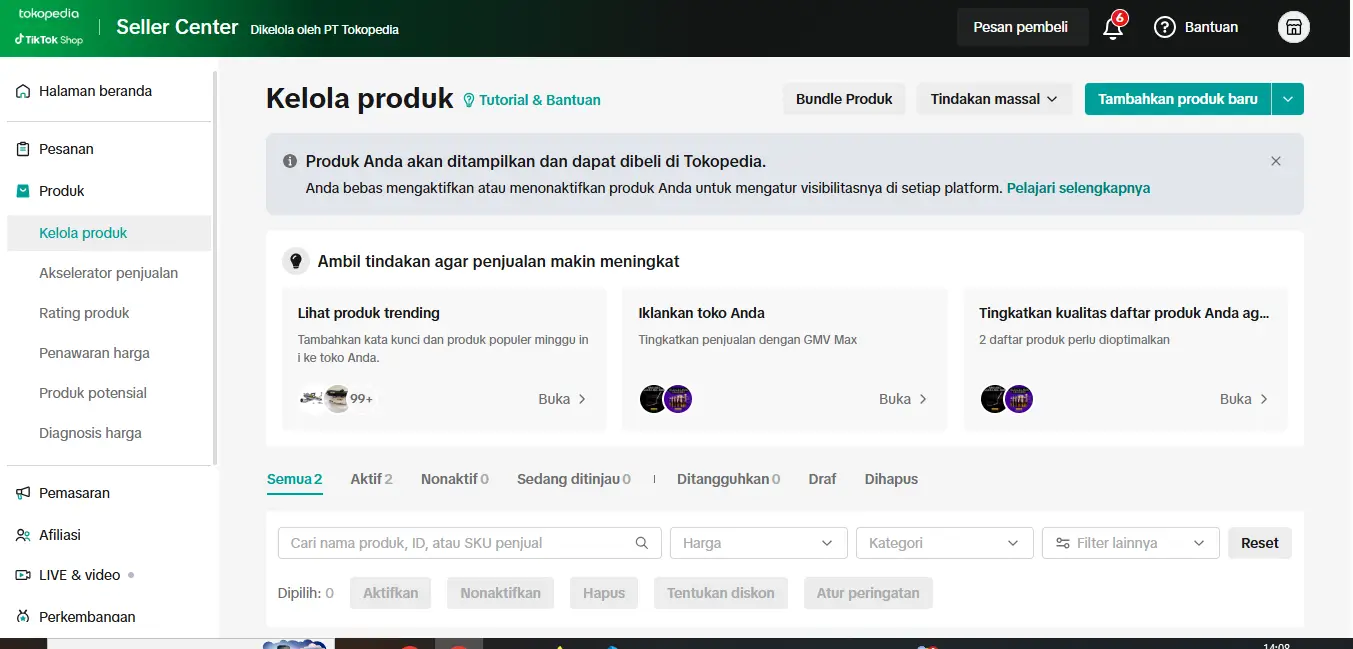Click the shop profile avatar icon
Screen dimensions: 1353x649
click(x=1293, y=27)
